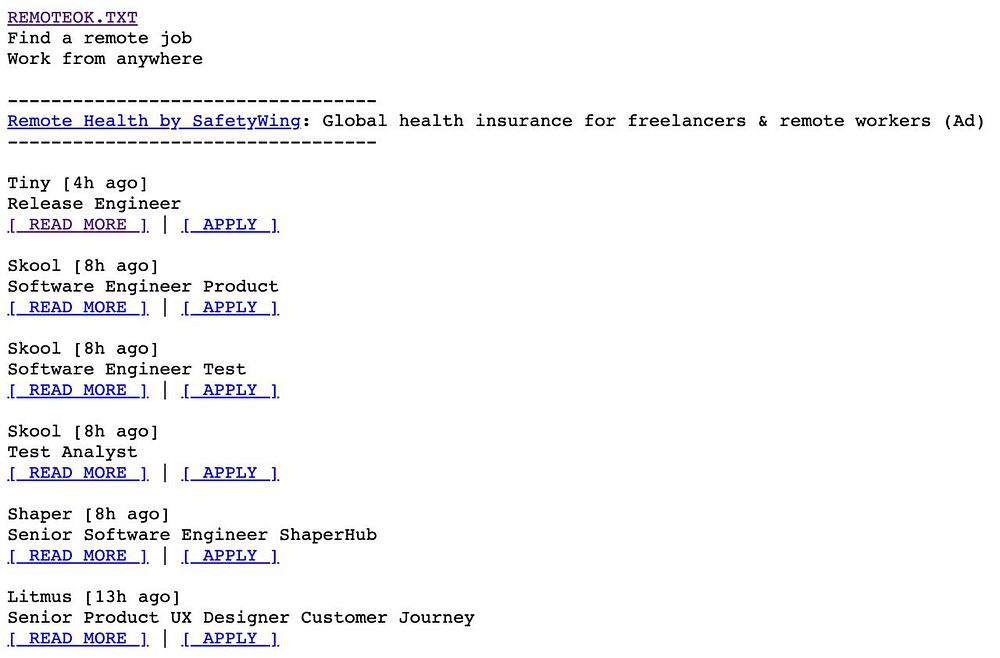Apply to Litmus Senior Product UX Designer

pos(230,639)
